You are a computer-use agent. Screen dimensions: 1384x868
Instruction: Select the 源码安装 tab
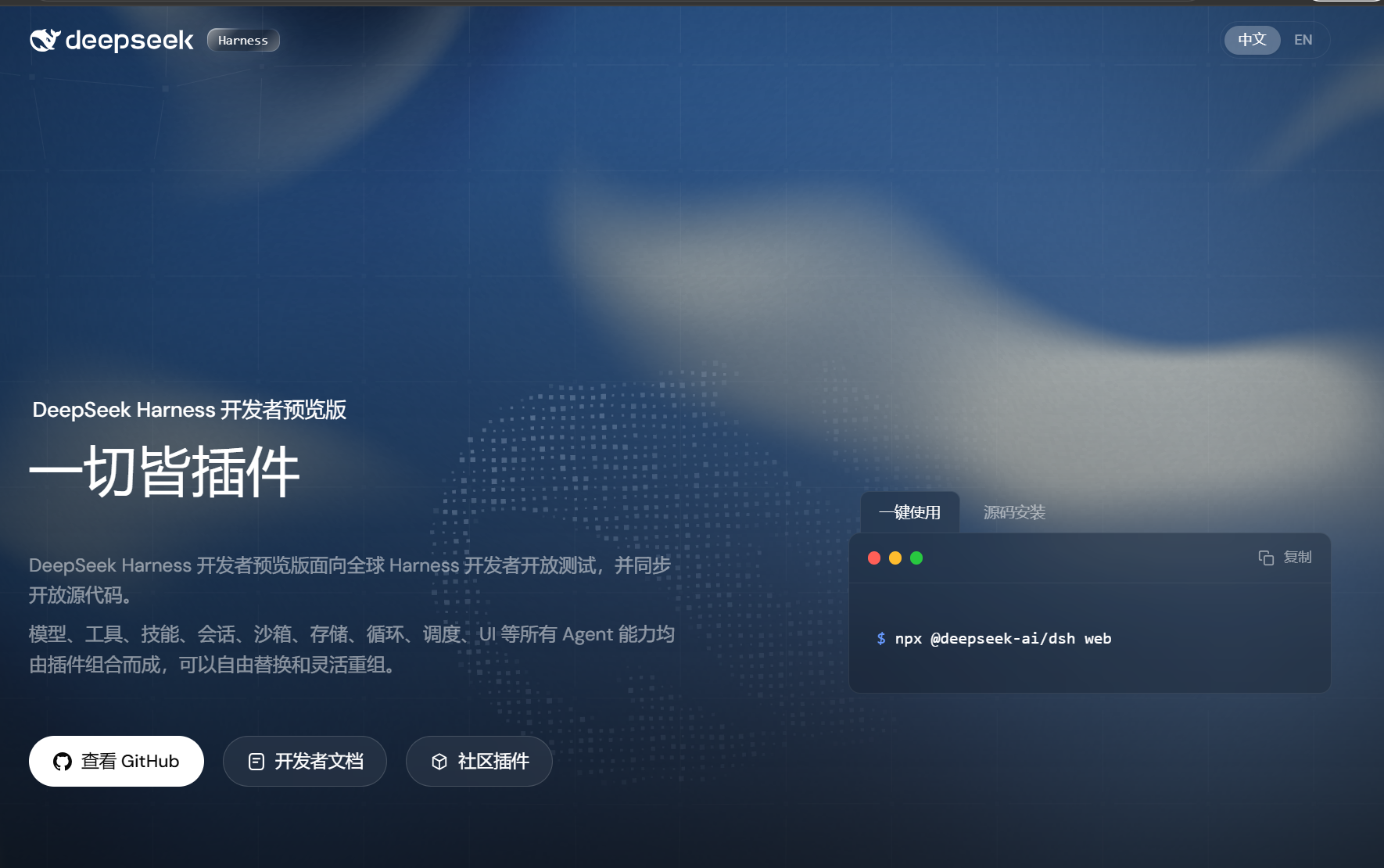pyautogui.click(x=1014, y=512)
